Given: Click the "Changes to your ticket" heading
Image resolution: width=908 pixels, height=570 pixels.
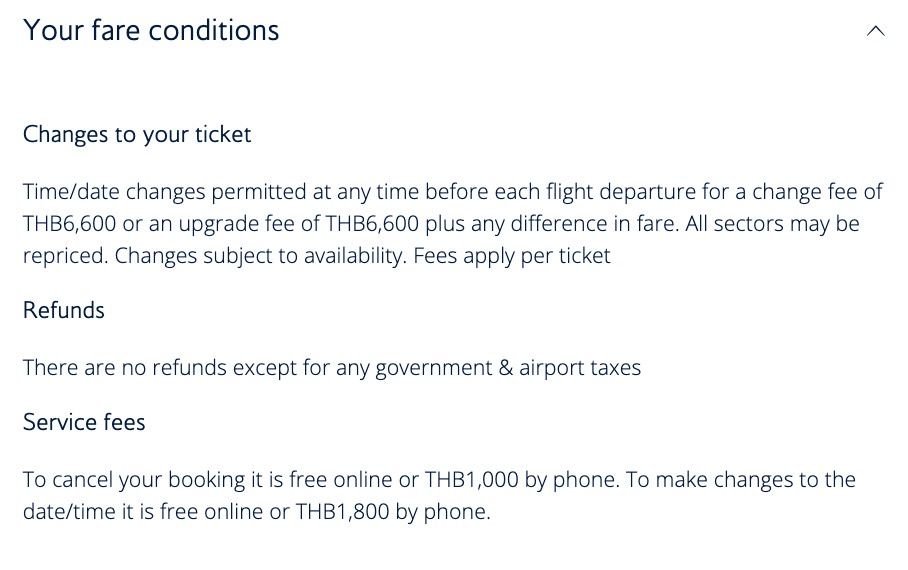Looking at the screenshot, I should pyautogui.click(x=137, y=134).
